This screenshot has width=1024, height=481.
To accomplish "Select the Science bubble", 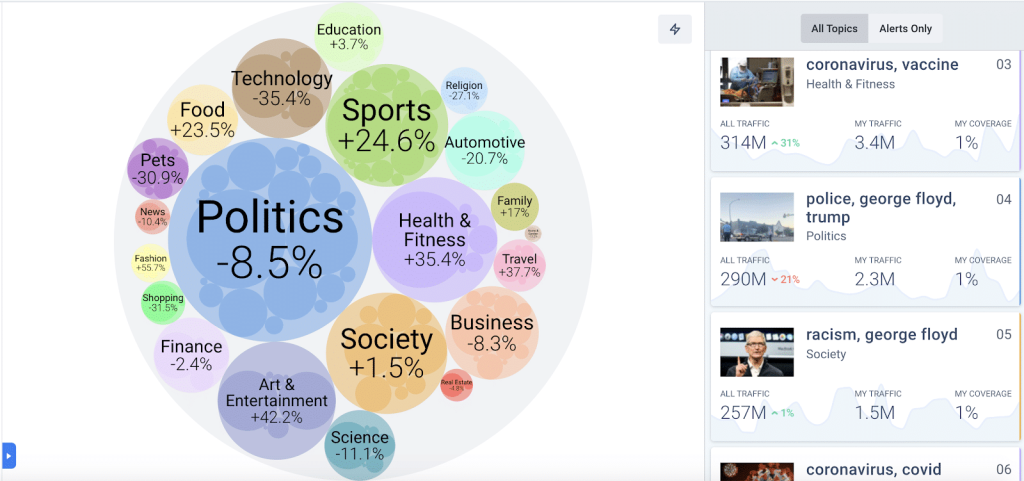I will click(359, 445).
